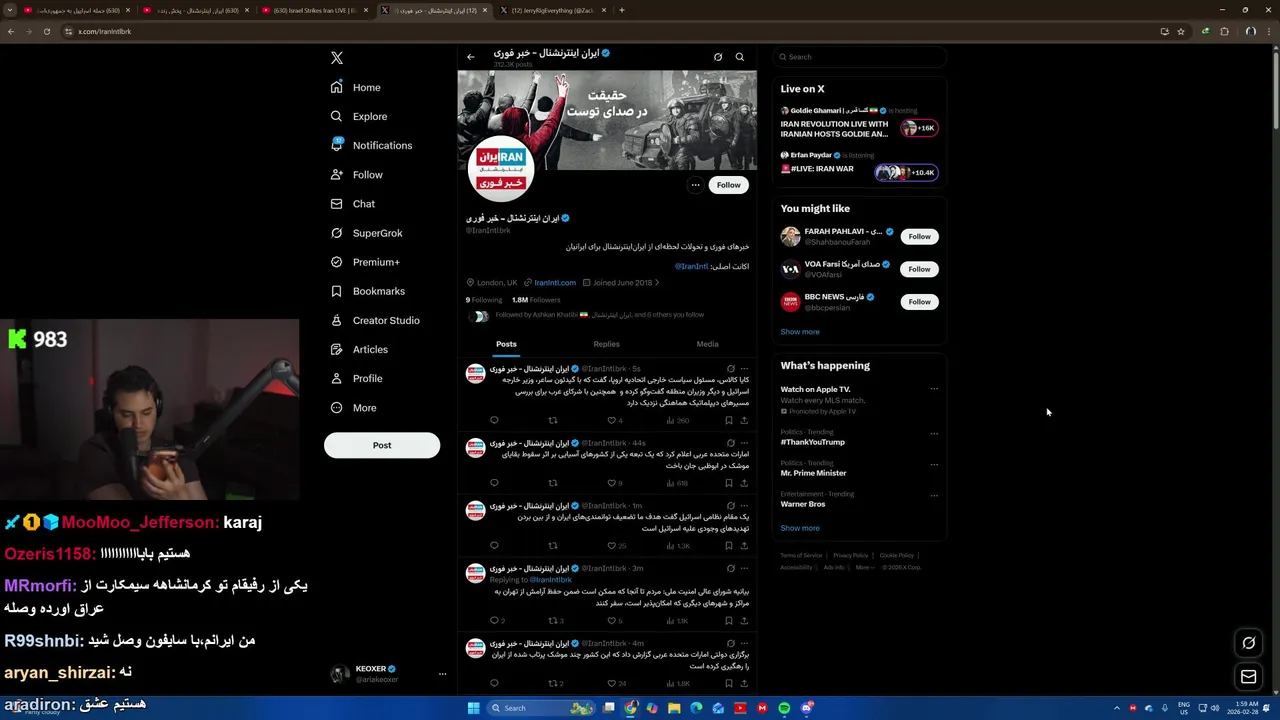
Task: Click the white Post button
Action: coord(382,446)
